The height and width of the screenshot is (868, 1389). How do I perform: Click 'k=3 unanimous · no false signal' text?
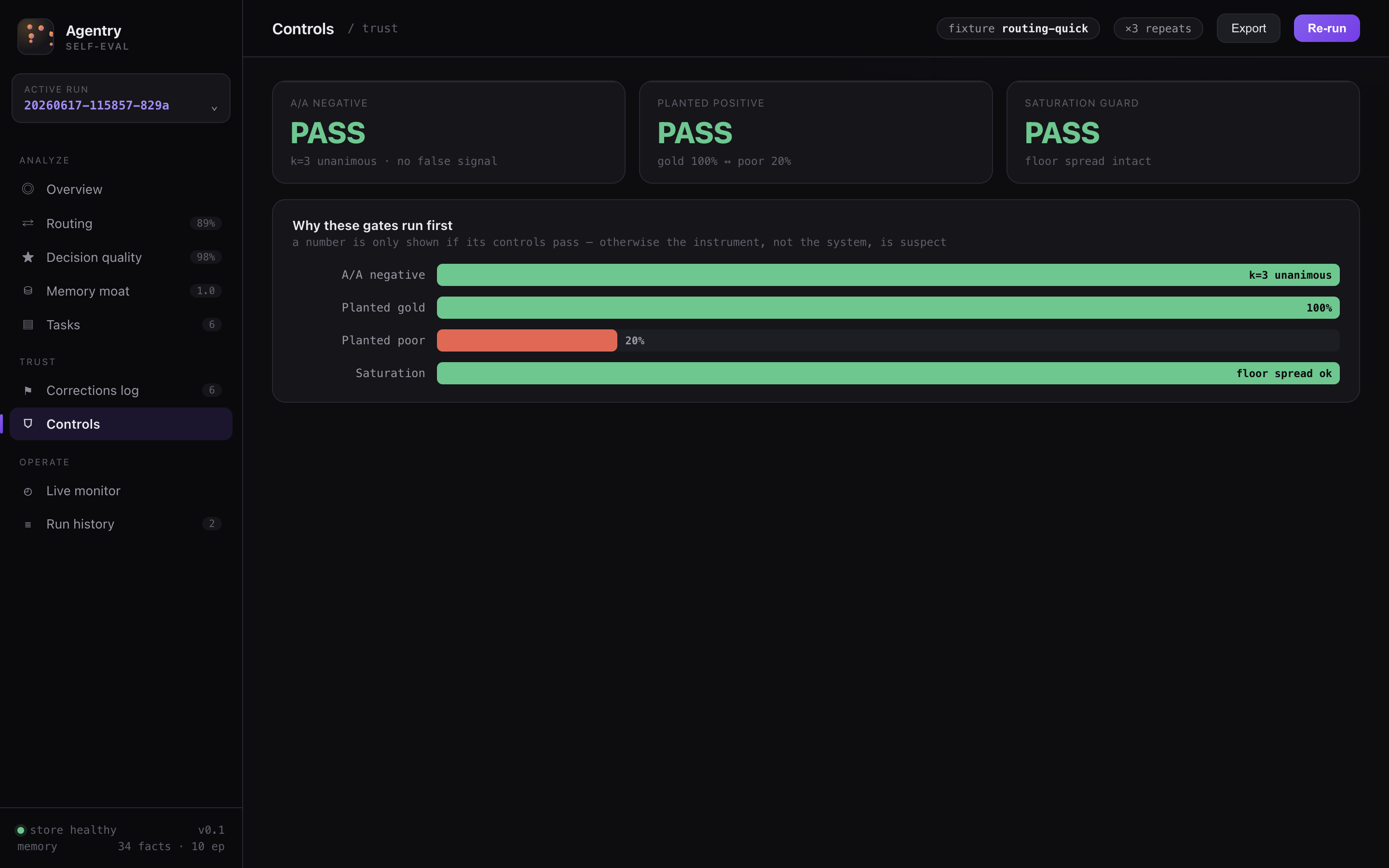click(x=394, y=162)
